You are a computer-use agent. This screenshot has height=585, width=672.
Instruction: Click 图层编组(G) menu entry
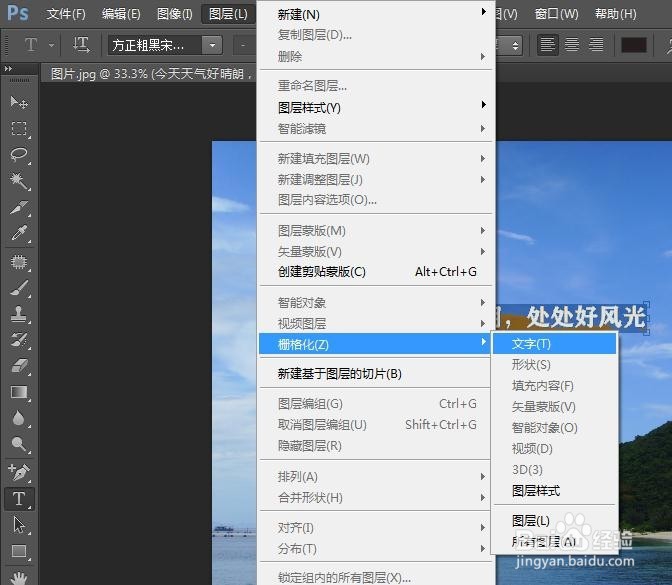click(376, 404)
